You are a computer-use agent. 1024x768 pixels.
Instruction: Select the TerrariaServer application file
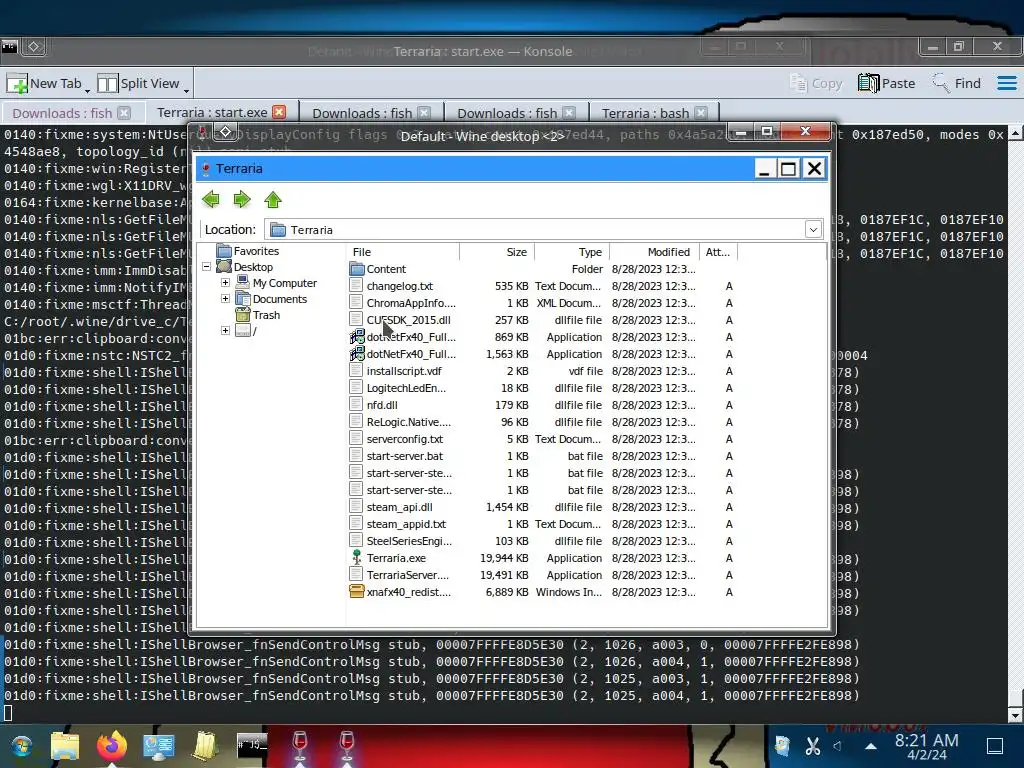click(408, 575)
